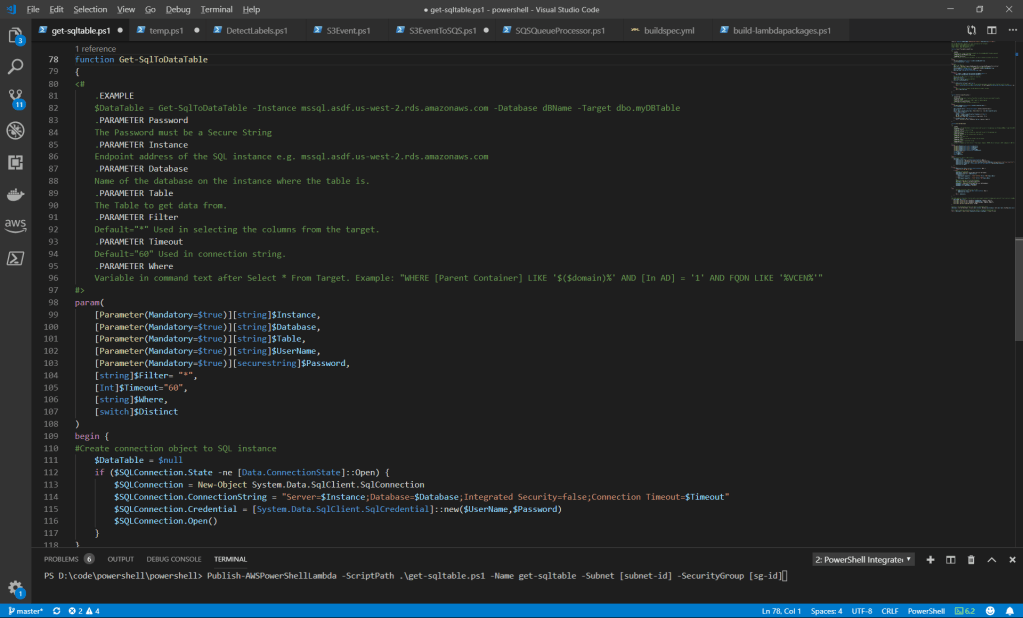Switch to the get-sqltable.ps1 tab
The width and height of the screenshot is (1023, 618).
81,30
